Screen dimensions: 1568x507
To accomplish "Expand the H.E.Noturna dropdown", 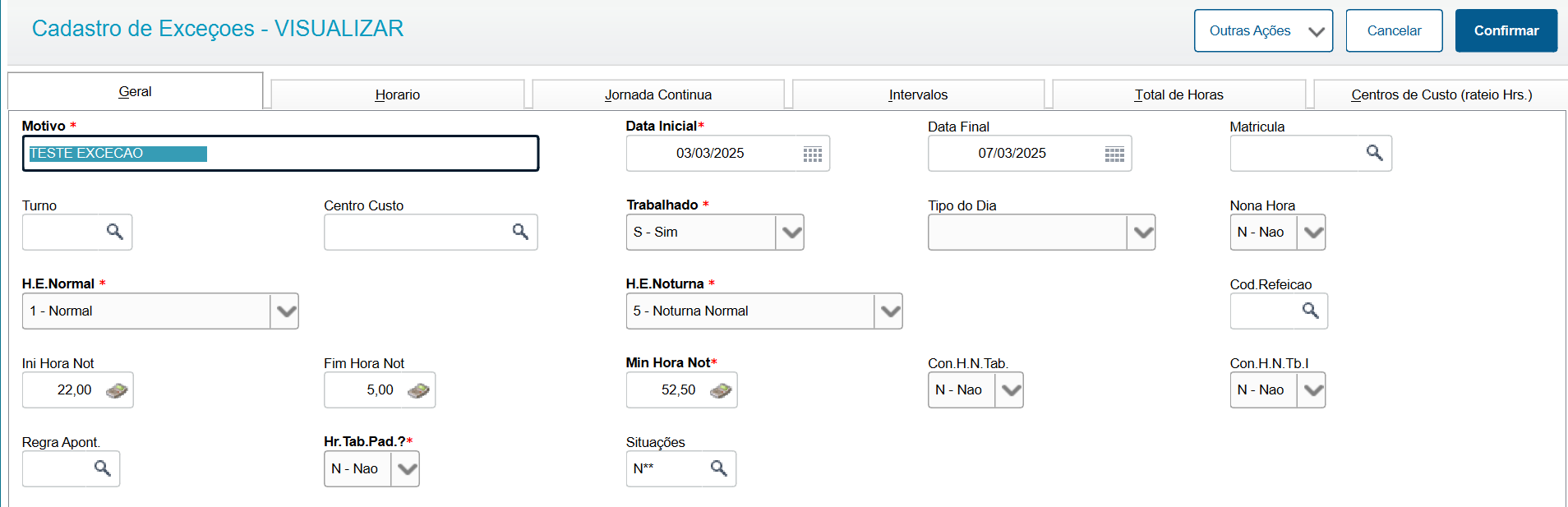I will [x=888, y=311].
